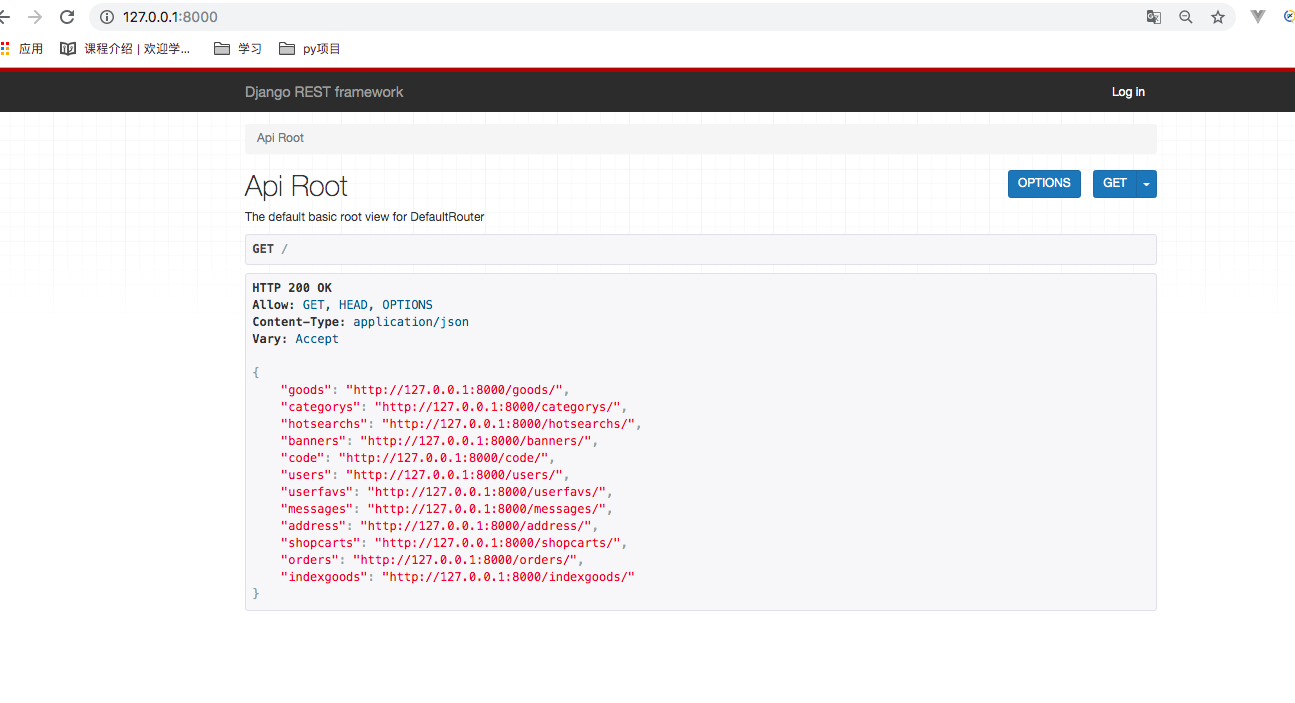Screen dimensions: 1295x703
Task: Click the DefaultRouter description text
Action: 365,217
